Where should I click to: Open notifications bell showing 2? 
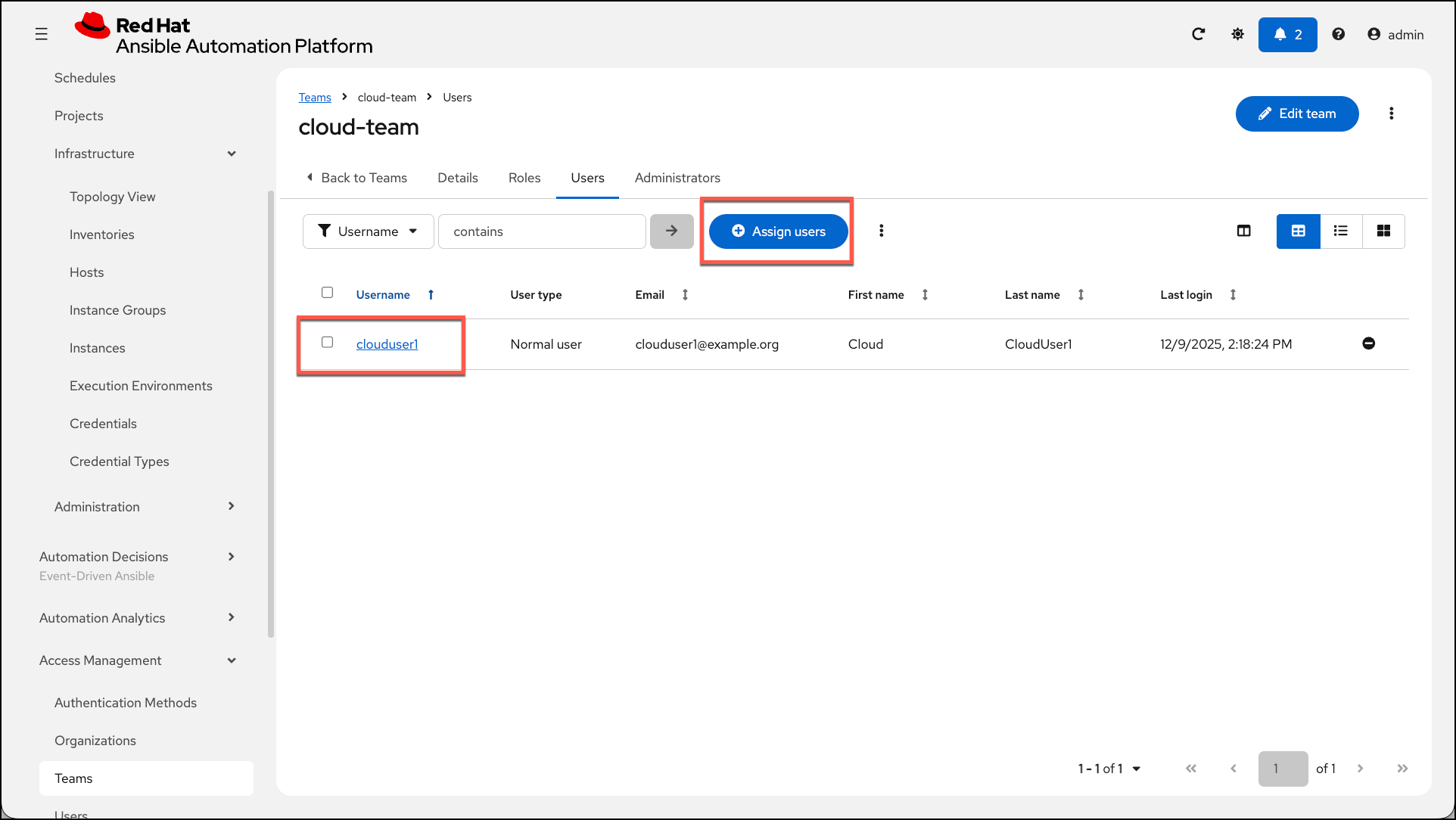coord(1287,35)
